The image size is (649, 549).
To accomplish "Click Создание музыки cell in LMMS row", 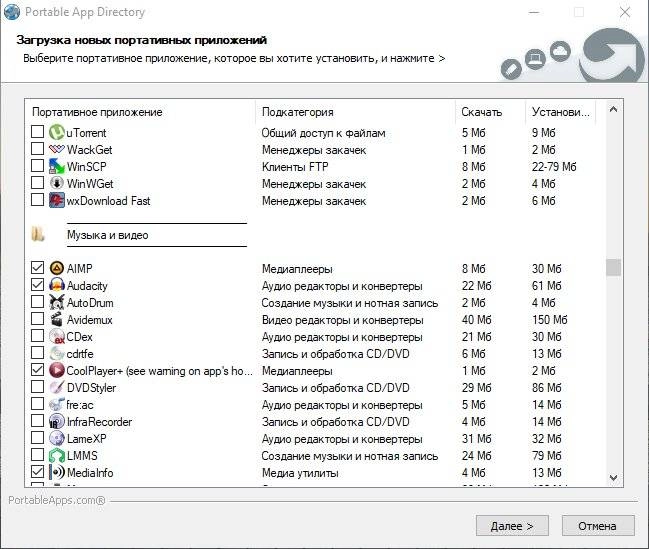I will point(350,456).
